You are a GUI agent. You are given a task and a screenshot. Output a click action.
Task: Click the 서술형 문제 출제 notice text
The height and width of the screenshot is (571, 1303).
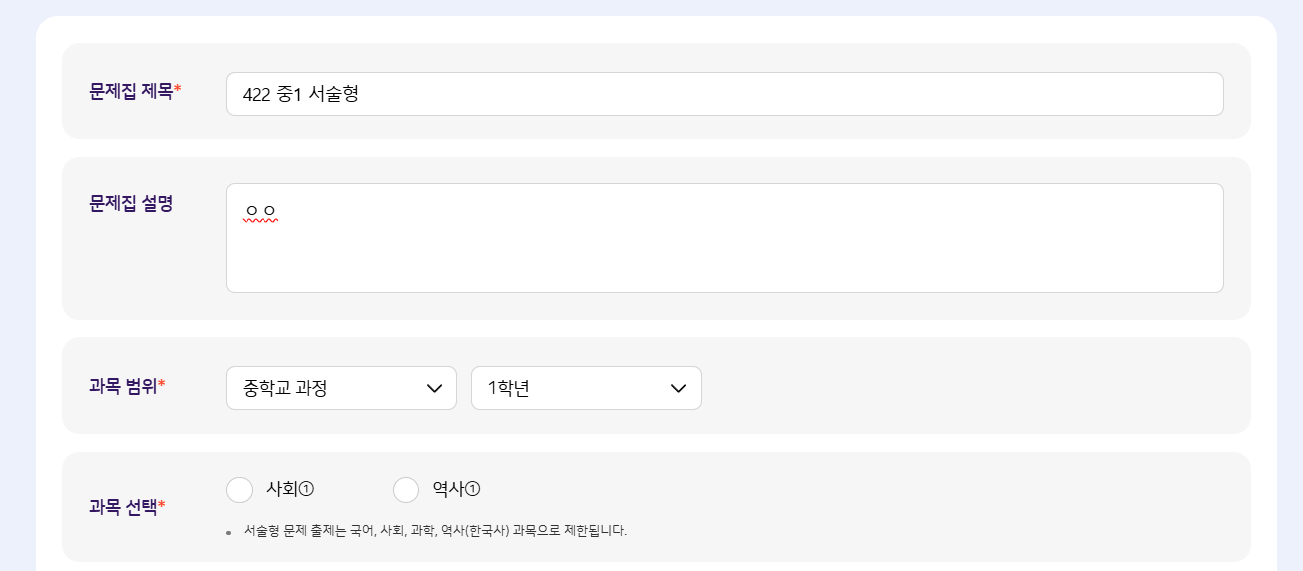435,530
